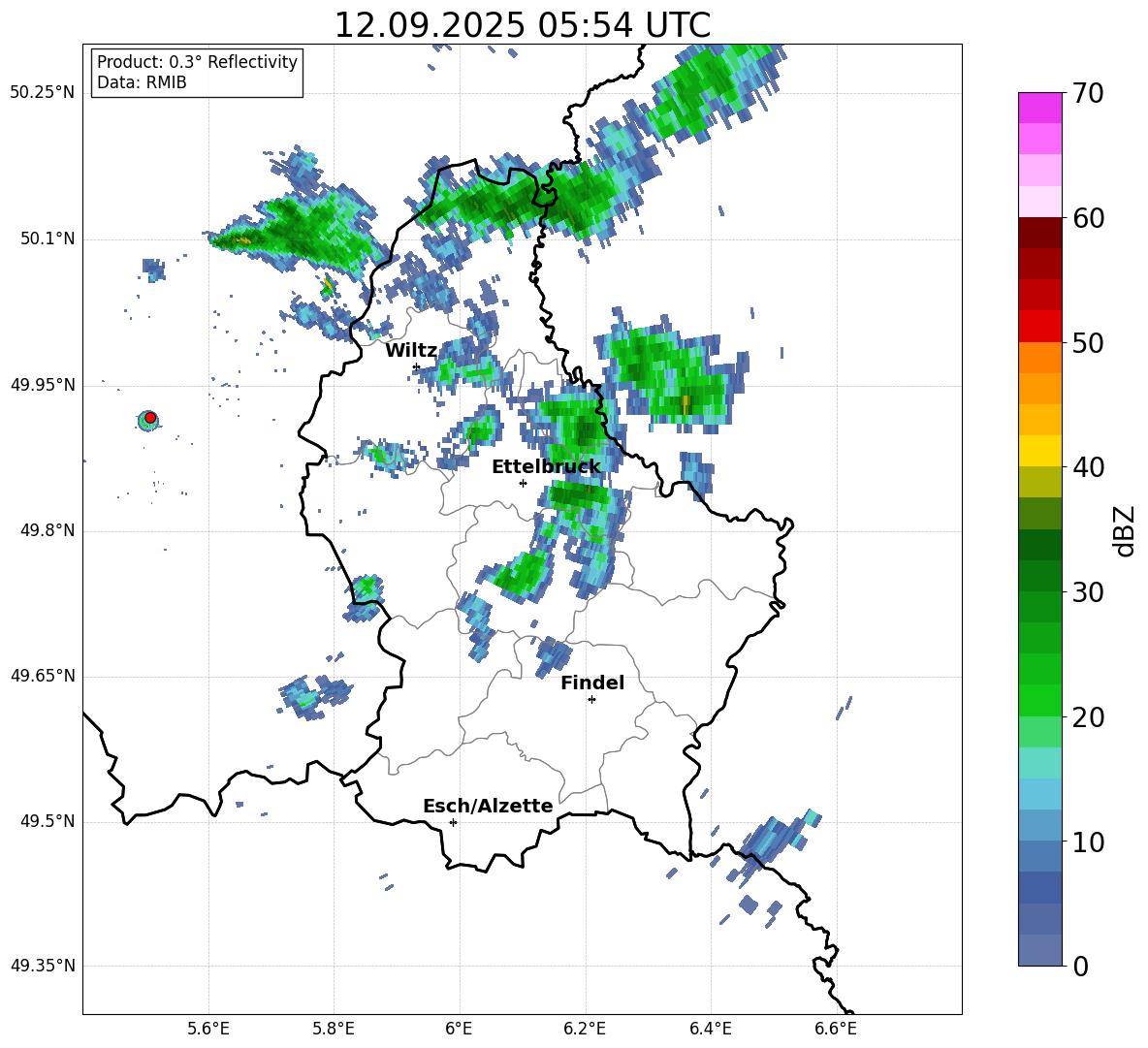Click the 6.6°E longitude label
The image size is (1148, 1048).
pos(836,1029)
